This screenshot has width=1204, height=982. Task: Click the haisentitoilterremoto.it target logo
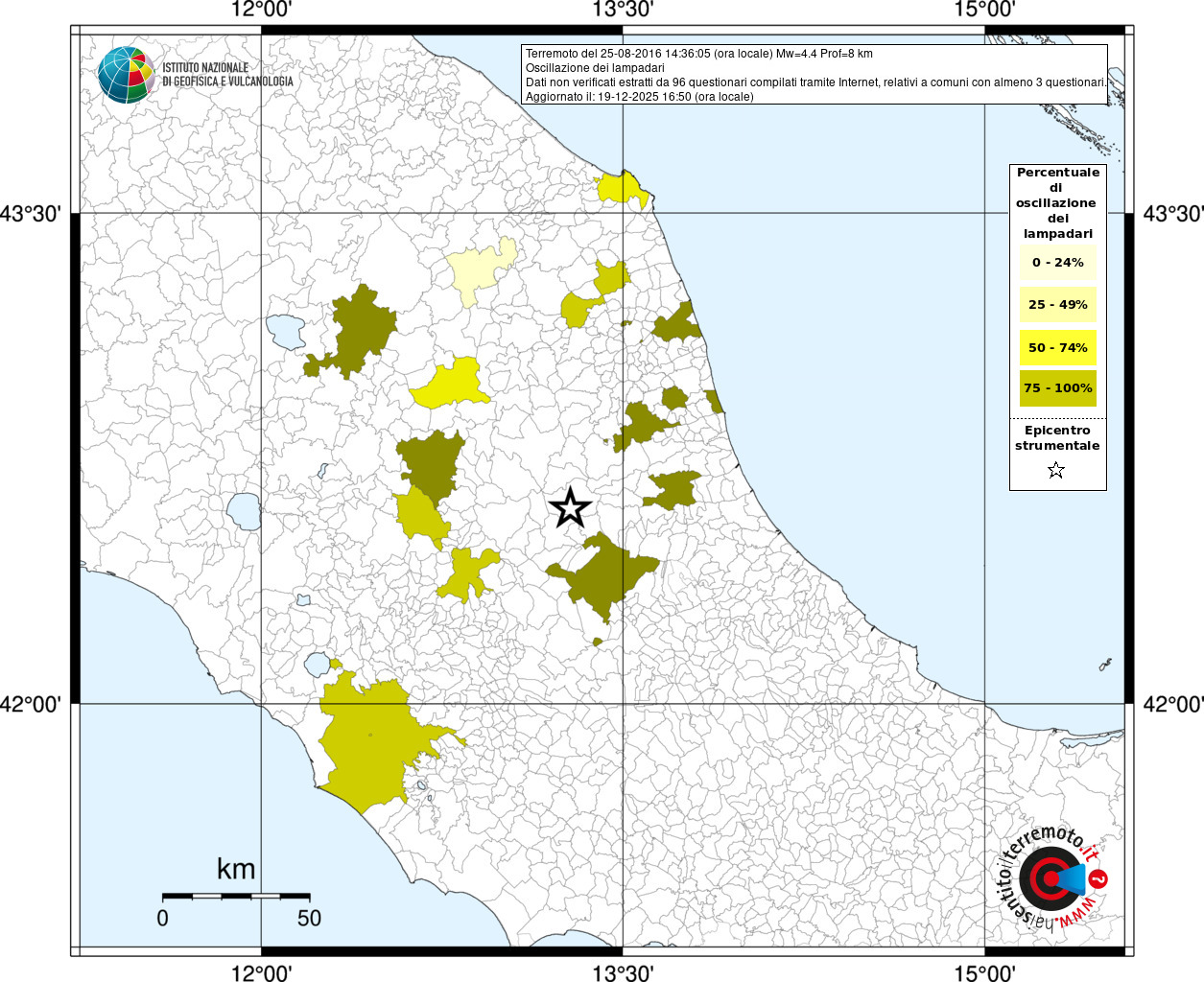pyautogui.click(x=1048, y=878)
